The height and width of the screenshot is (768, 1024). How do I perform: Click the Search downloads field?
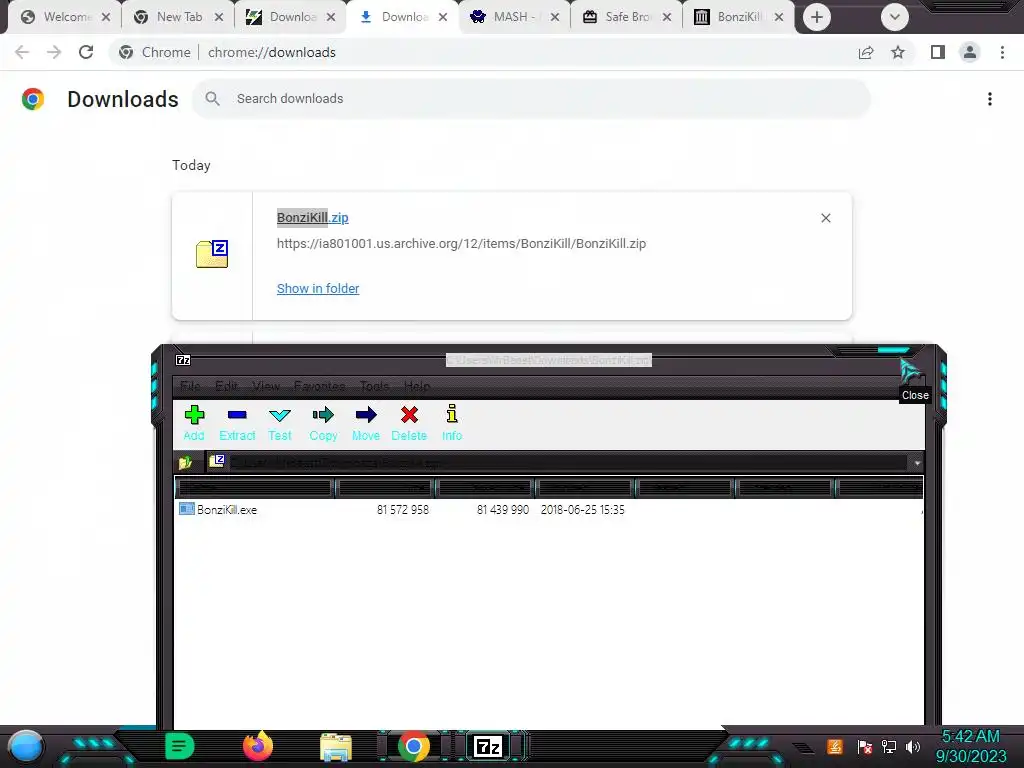pos(531,99)
